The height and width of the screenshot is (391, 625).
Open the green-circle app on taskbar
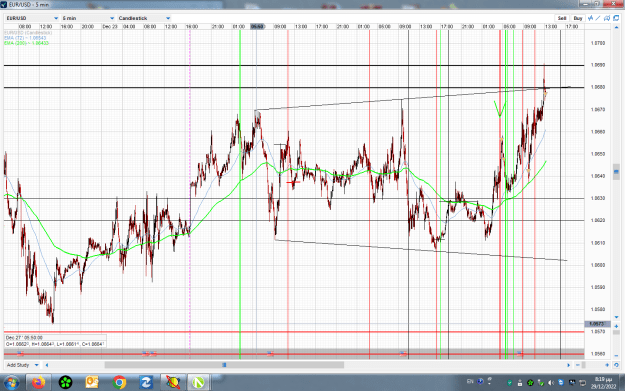[65, 383]
